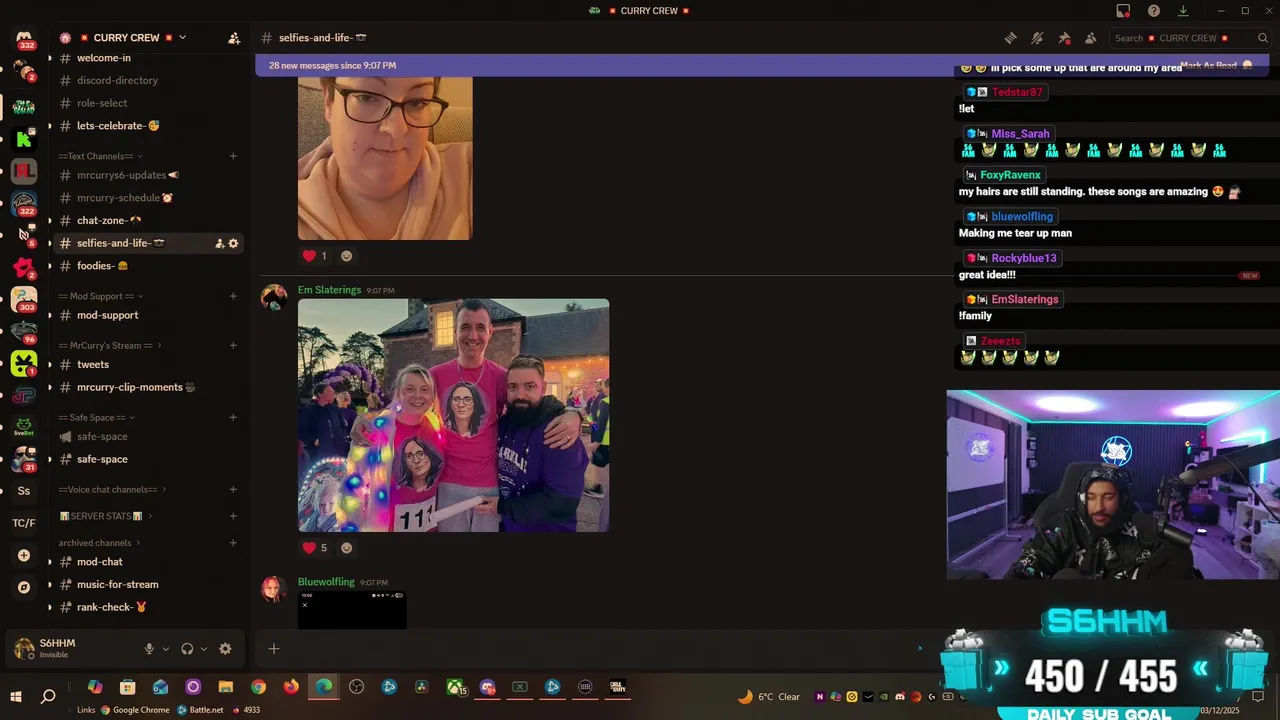Image resolution: width=1280 pixels, height=720 pixels.
Task: Open the Discord inbox icon in title bar
Action: pyautogui.click(x=1123, y=11)
